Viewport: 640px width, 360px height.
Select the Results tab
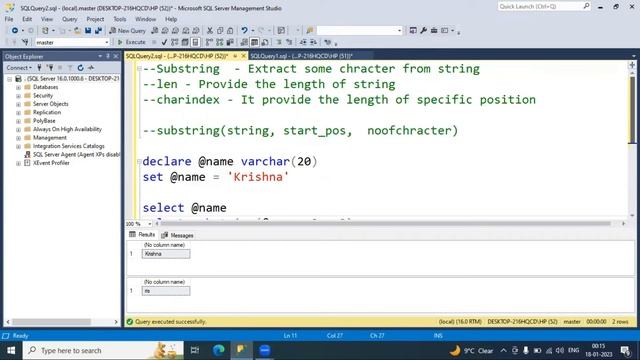pyautogui.click(x=142, y=235)
